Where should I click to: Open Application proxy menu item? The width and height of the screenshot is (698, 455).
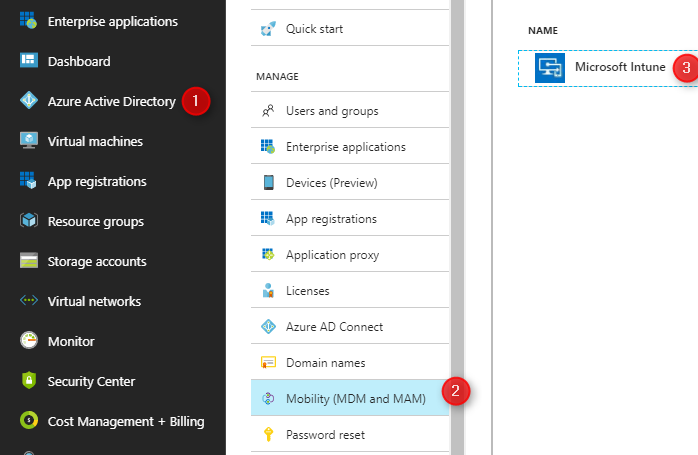(350, 255)
